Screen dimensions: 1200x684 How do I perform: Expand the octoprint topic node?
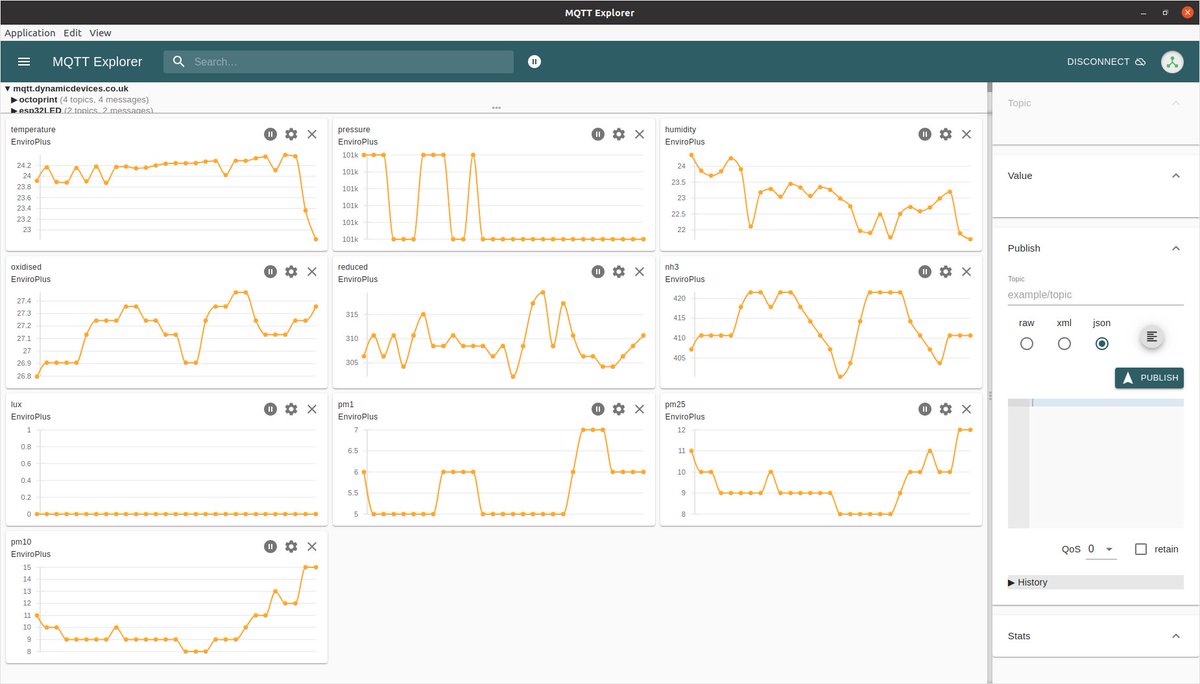point(14,100)
